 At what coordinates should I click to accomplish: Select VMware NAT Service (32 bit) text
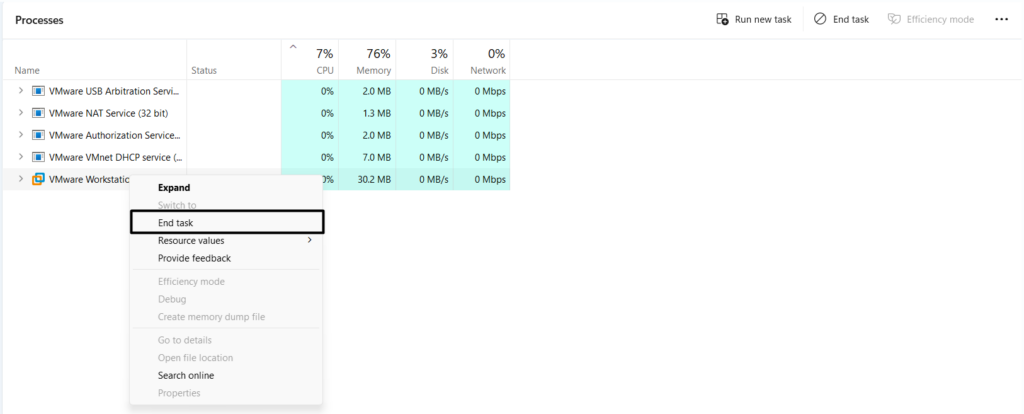(x=108, y=113)
